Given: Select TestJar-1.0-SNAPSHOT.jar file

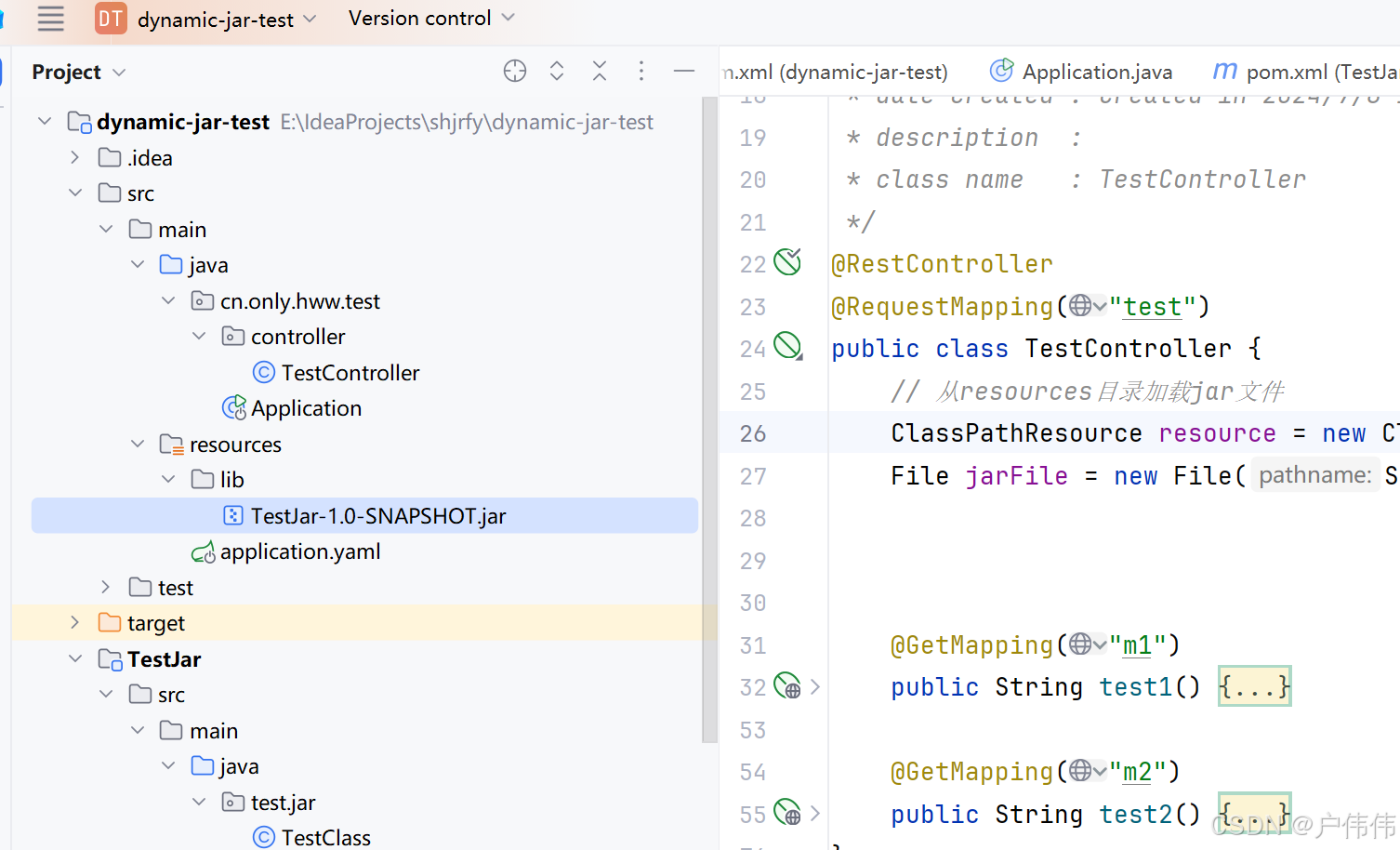Looking at the screenshot, I should [364, 516].
